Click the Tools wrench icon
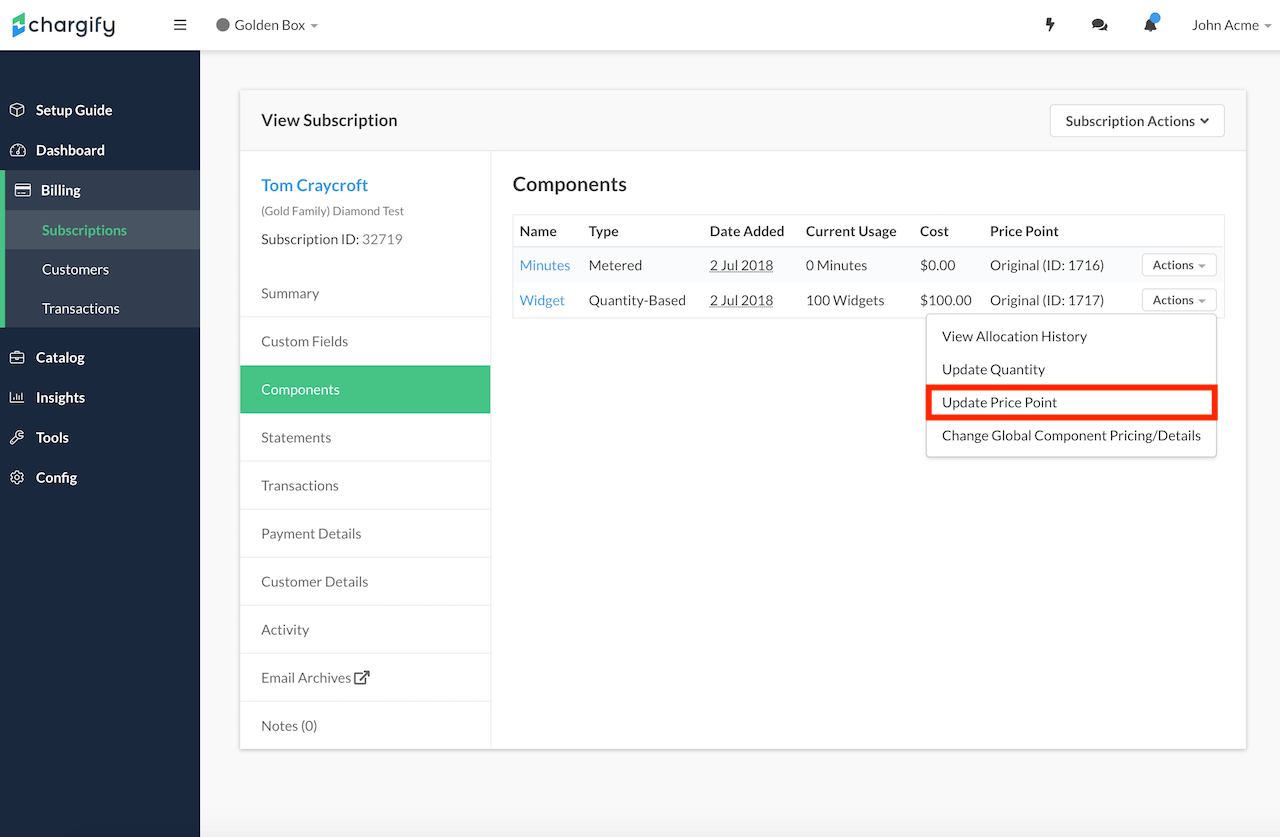1280x837 pixels. point(17,437)
